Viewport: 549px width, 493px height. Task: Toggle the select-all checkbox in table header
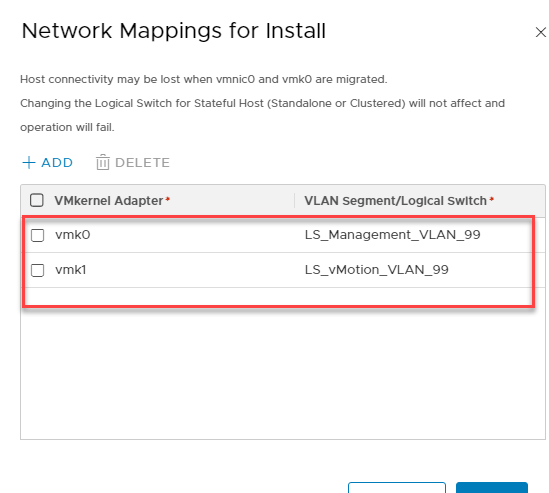click(37, 201)
